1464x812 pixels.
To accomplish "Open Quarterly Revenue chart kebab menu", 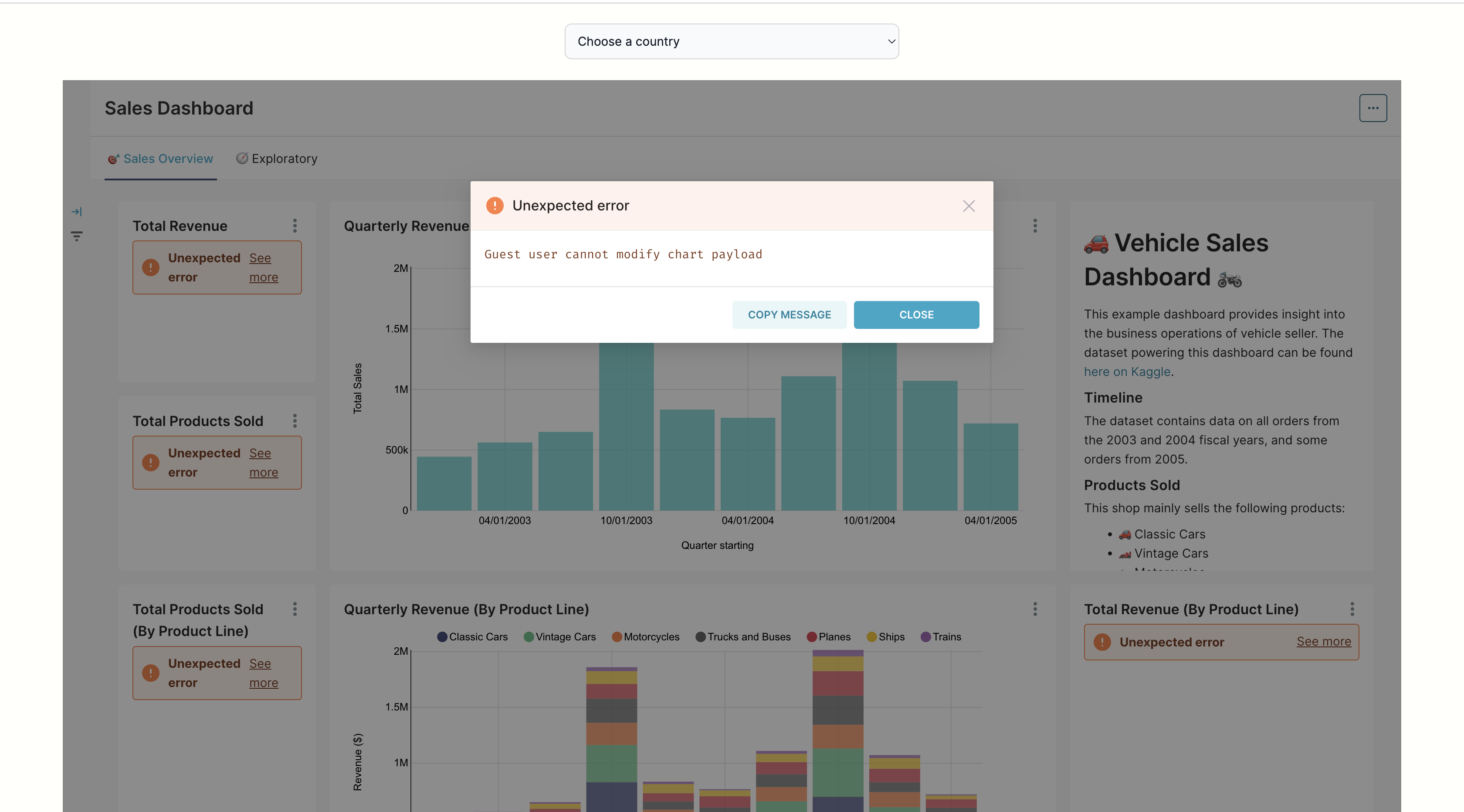I will pos(1035,226).
